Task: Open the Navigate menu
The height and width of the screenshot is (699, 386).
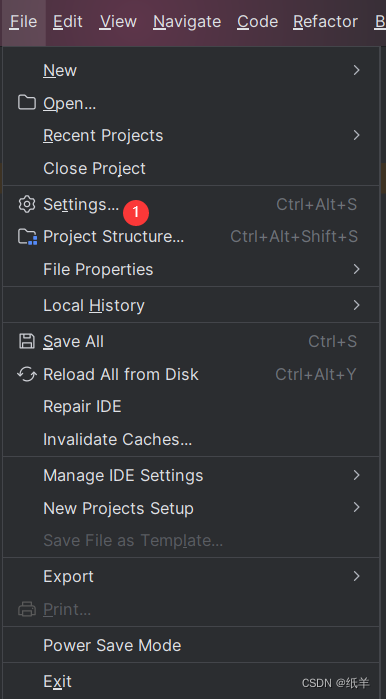Action: point(187,21)
